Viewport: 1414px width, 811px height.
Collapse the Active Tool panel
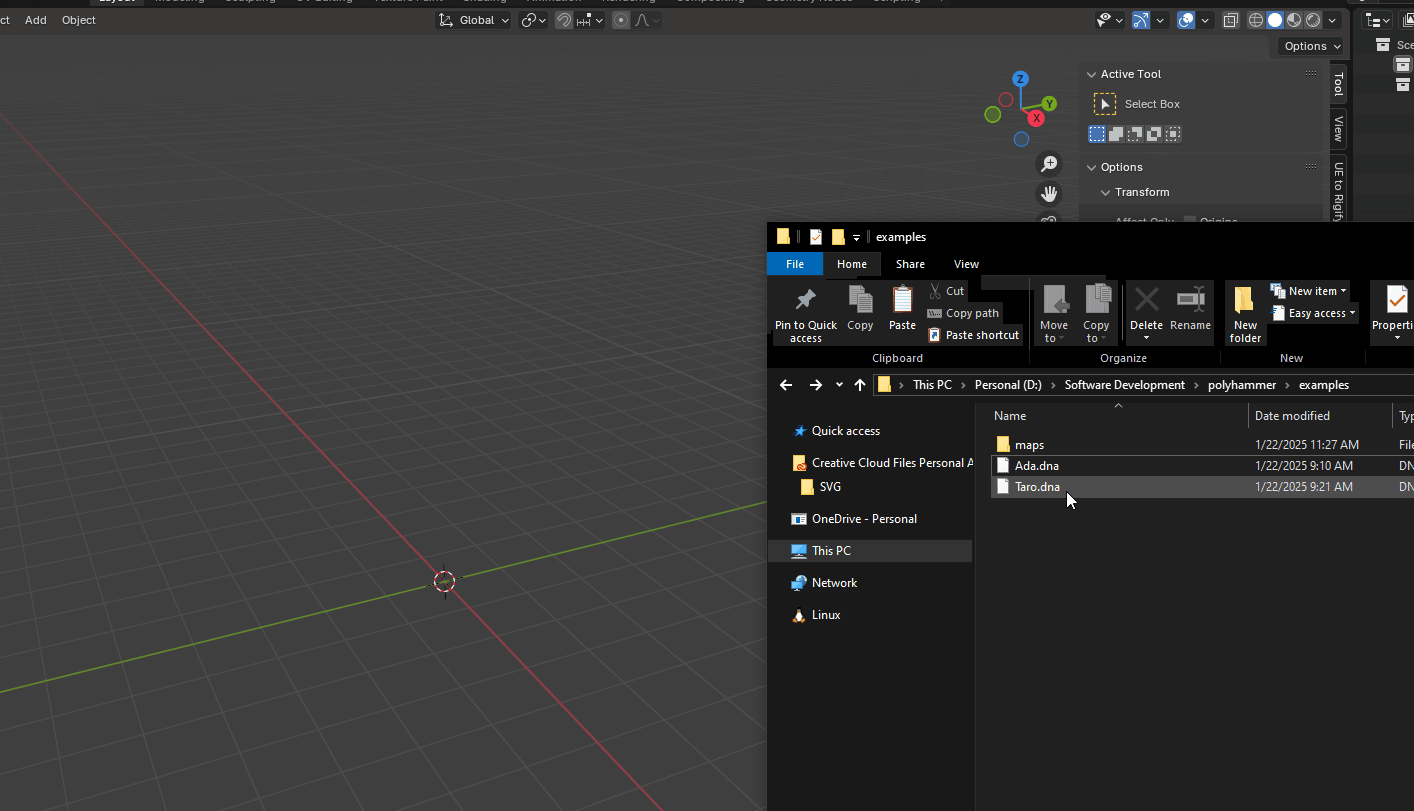[x=1091, y=74]
